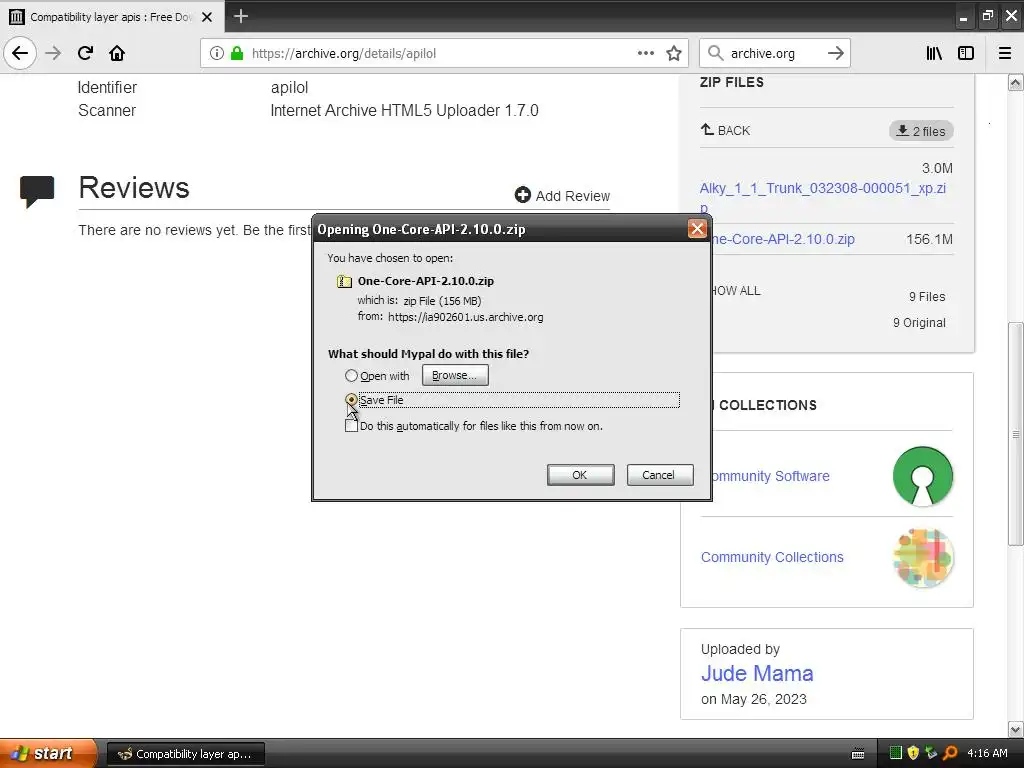Reload the page with the refresh icon
This screenshot has height=768, width=1024.
click(85, 53)
